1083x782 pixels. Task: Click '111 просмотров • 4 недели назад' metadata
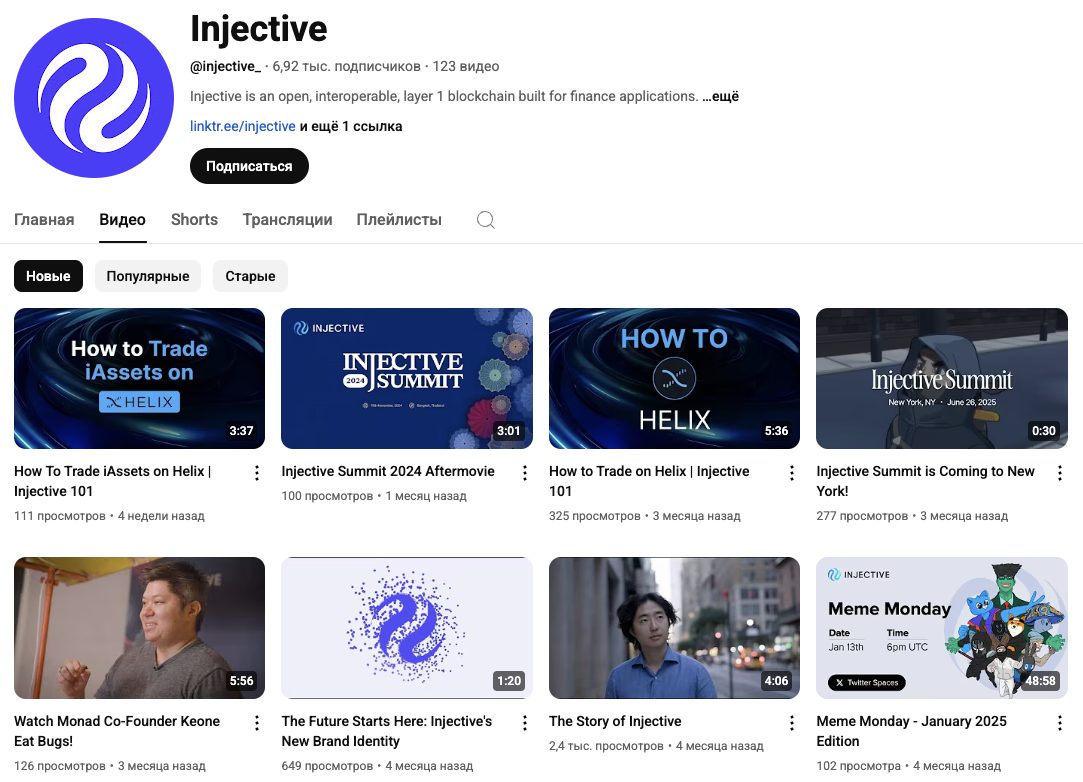[x=109, y=516]
